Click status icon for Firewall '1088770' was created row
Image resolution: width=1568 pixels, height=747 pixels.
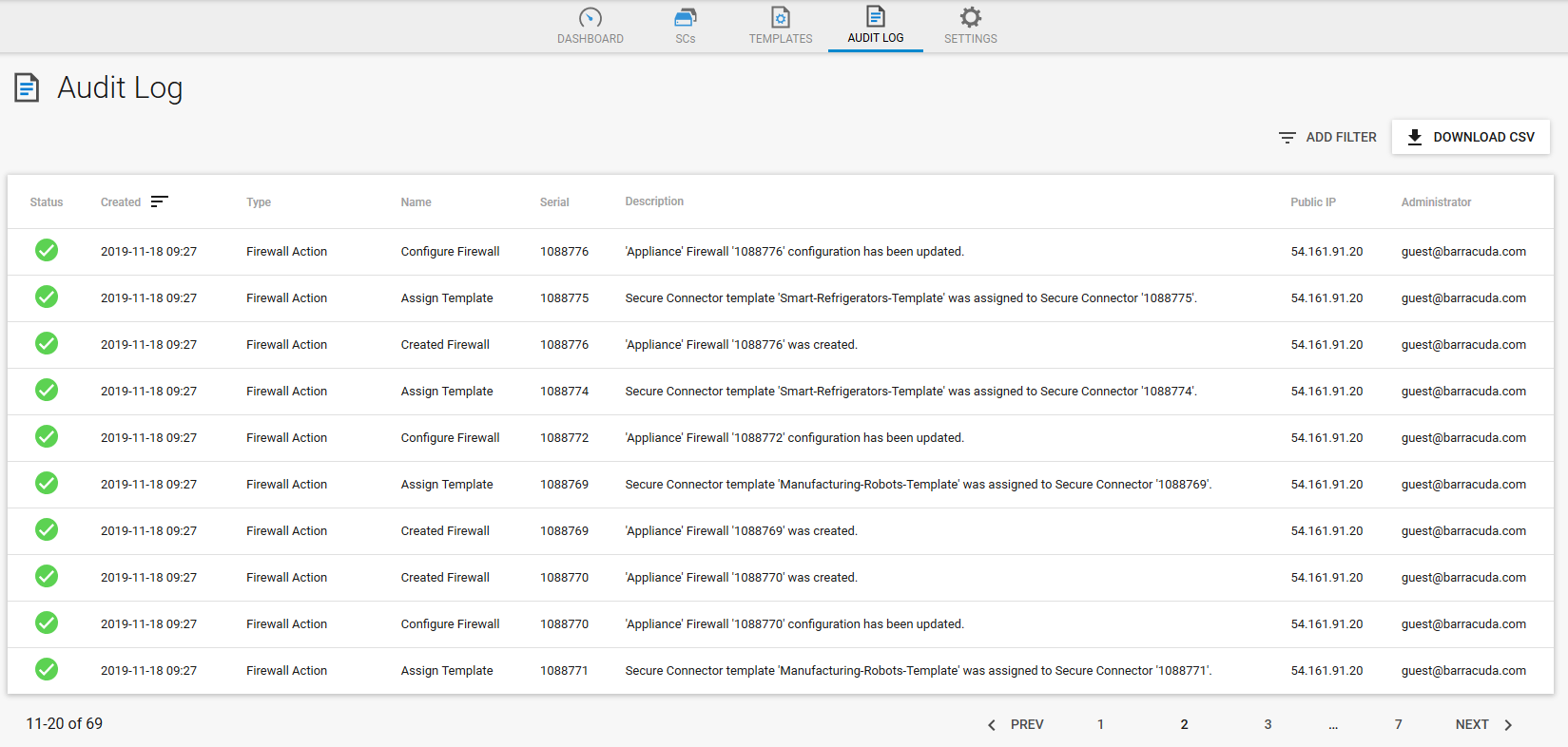[x=47, y=577]
